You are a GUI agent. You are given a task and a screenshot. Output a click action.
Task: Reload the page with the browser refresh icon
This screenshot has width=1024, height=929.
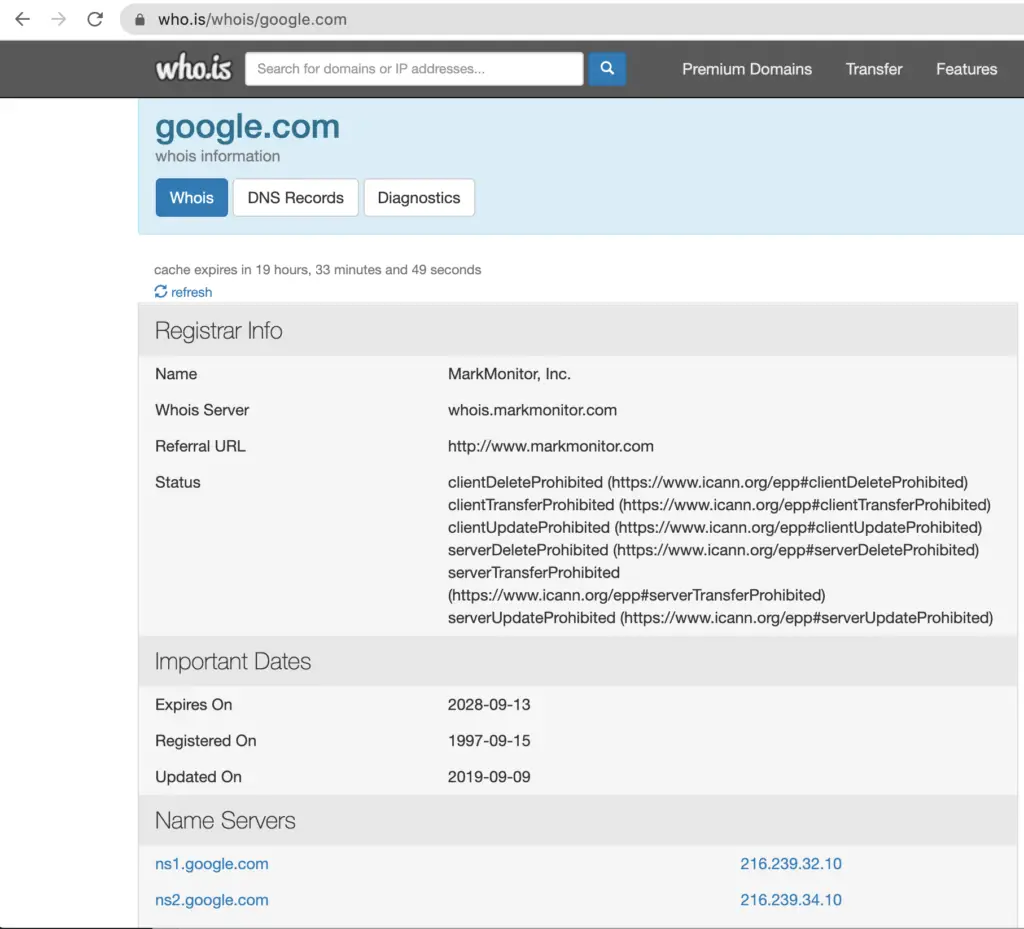[95, 20]
